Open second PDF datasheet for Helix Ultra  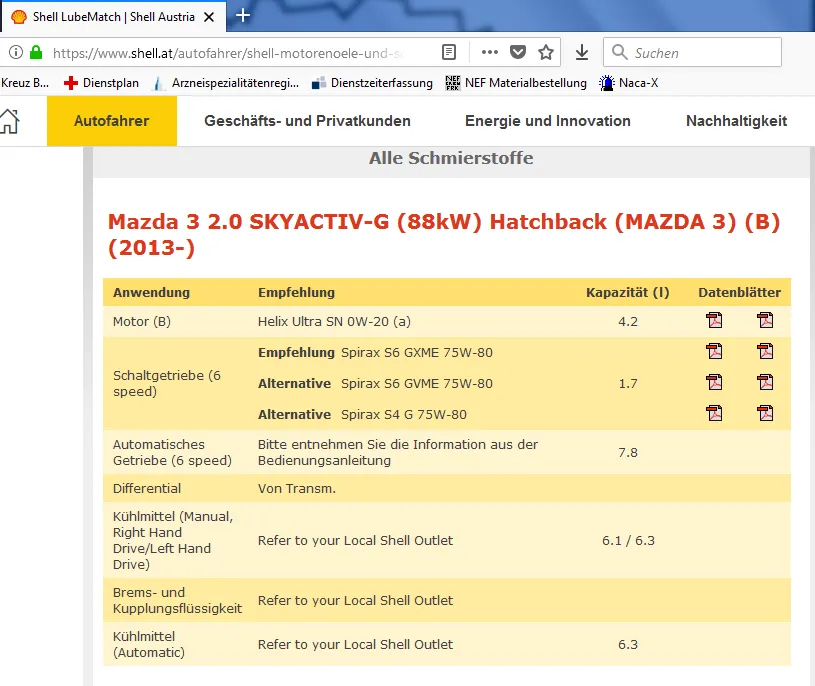click(765, 320)
